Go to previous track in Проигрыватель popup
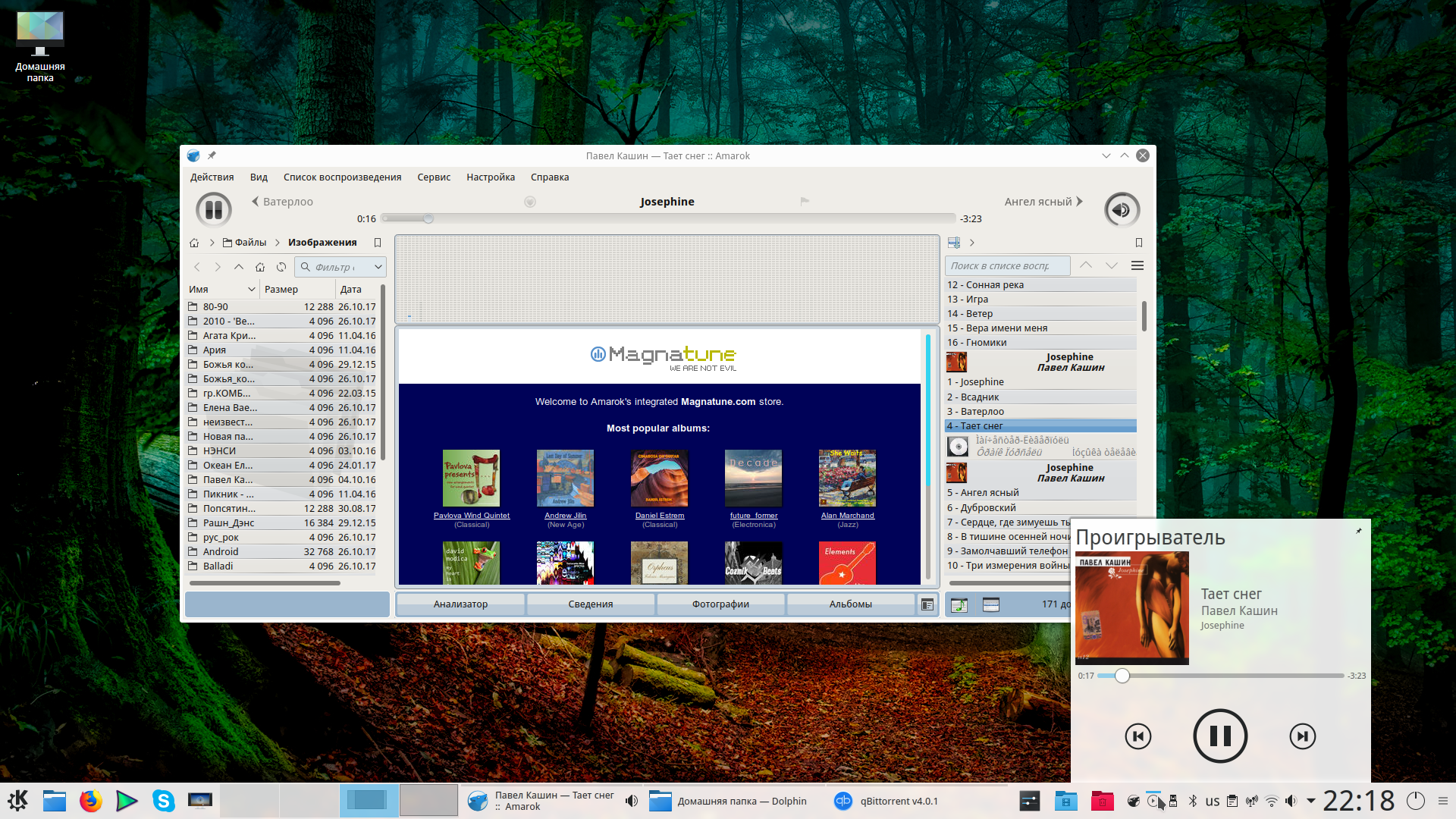The height and width of the screenshot is (819, 1456). click(x=1137, y=736)
